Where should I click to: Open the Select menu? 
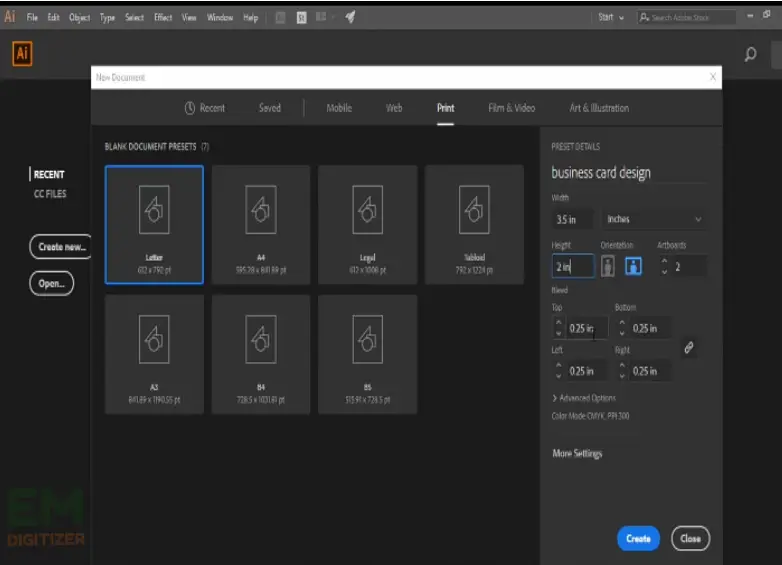[x=134, y=17]
